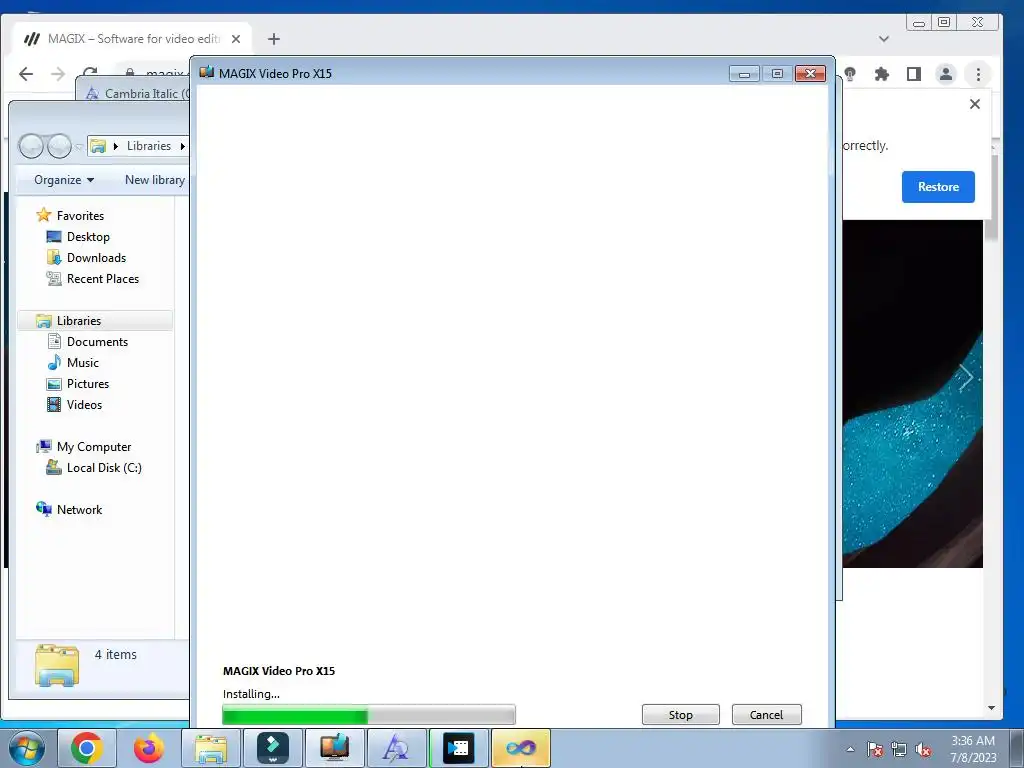Toggle Chrome side panel icon

coord(913,74)
